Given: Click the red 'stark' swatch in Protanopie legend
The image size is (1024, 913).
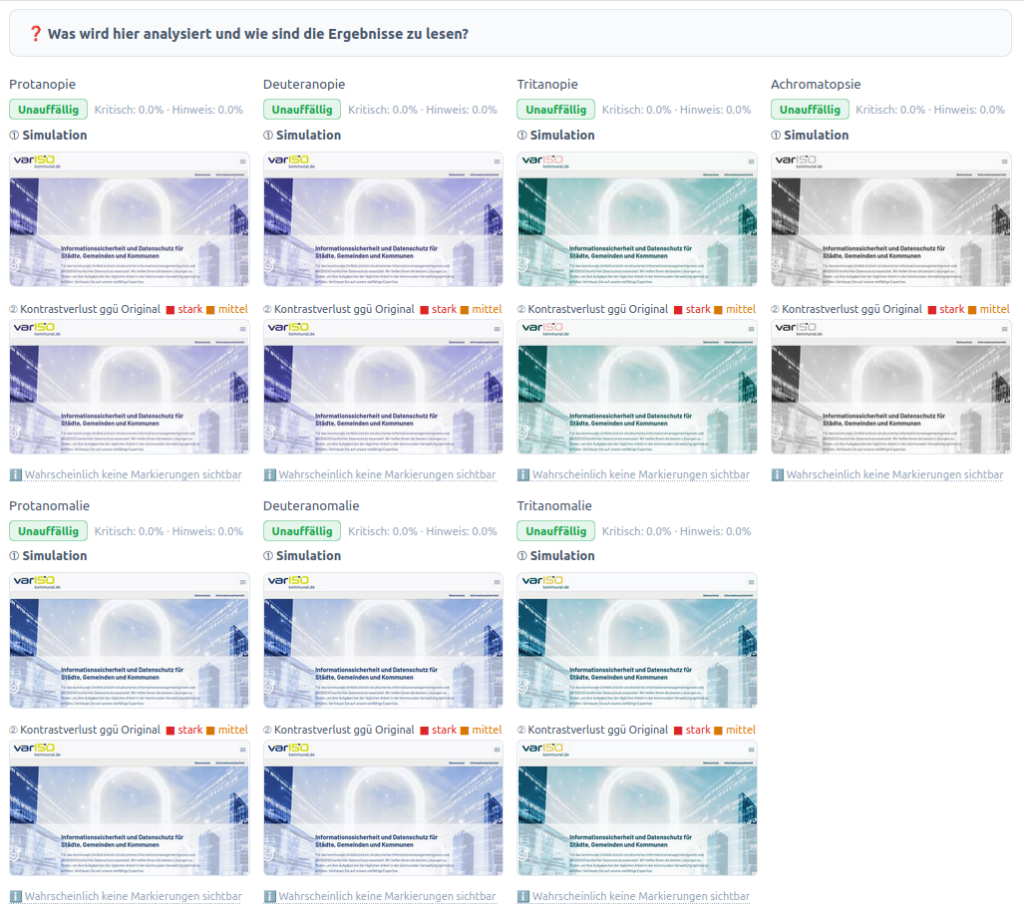Looking at the screenshot, I should tap(170, 310).
